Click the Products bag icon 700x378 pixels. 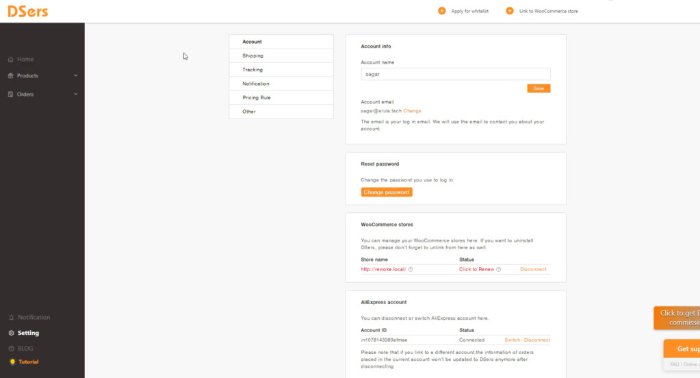[x=11, y=76]
